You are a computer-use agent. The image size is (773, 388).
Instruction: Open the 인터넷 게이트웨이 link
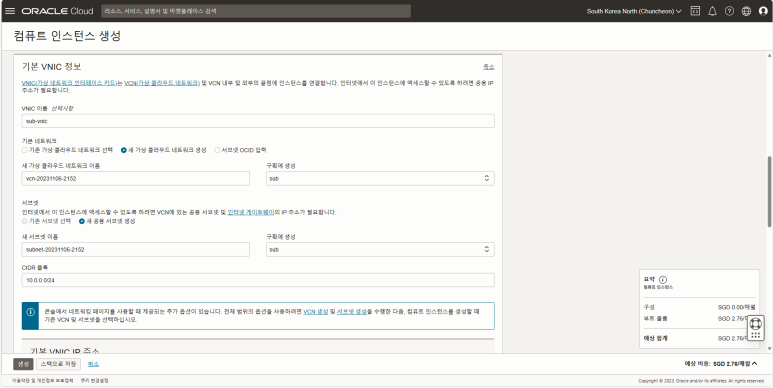250,212
